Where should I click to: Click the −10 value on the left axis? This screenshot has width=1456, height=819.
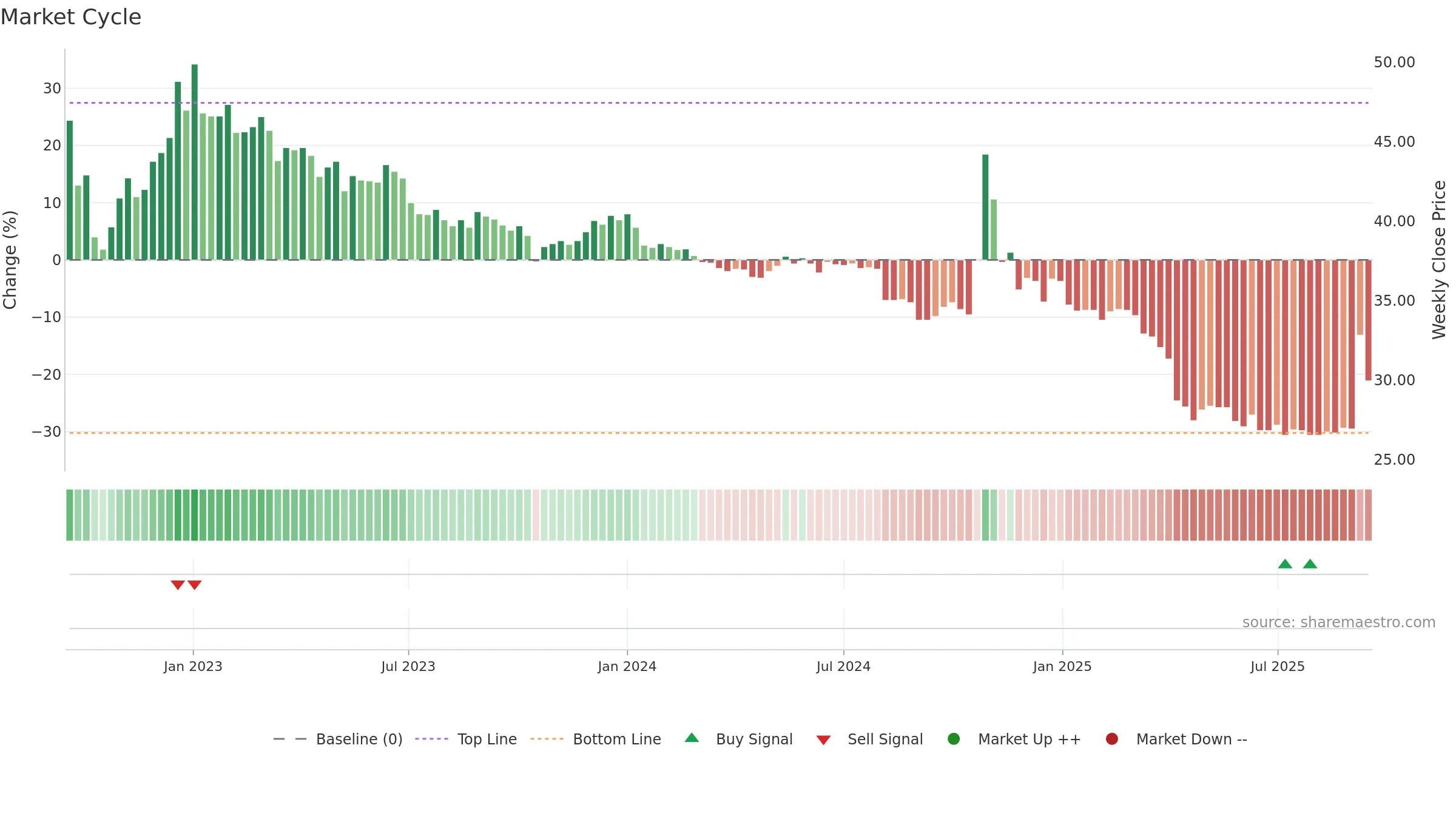pos(47,317)
